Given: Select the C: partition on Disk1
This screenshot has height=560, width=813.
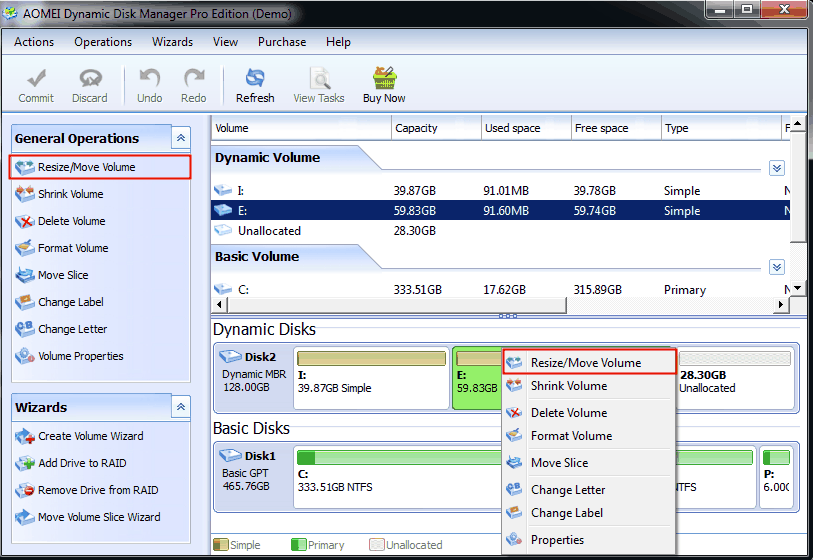Looking at the screenshot, I should (x=397, y=477).
